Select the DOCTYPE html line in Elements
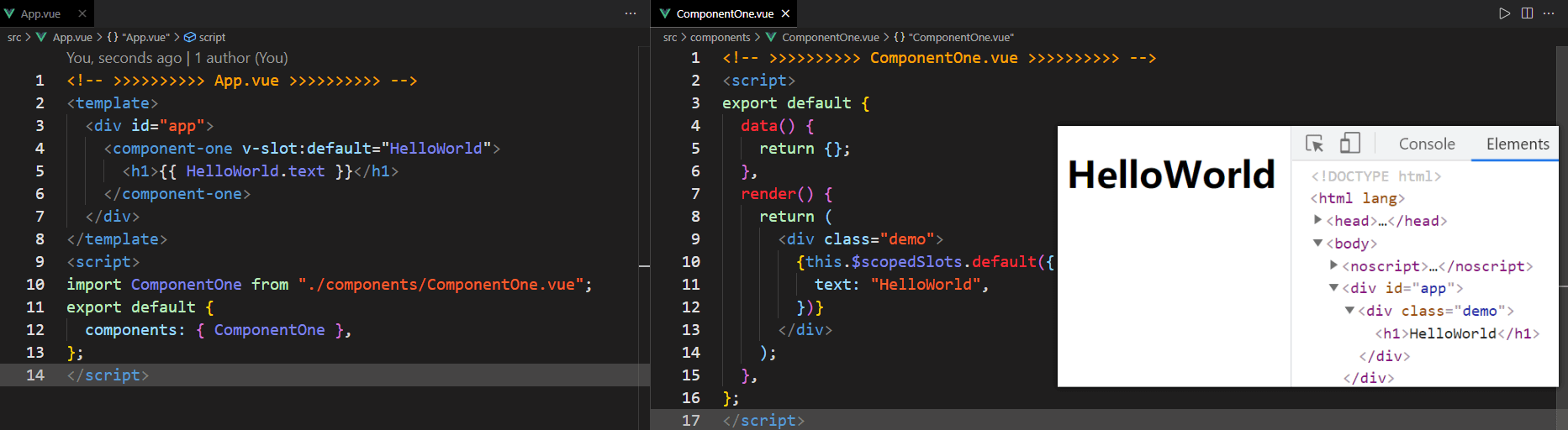1568x430 pixels. pyautogui.click(x=1375, y=176)
